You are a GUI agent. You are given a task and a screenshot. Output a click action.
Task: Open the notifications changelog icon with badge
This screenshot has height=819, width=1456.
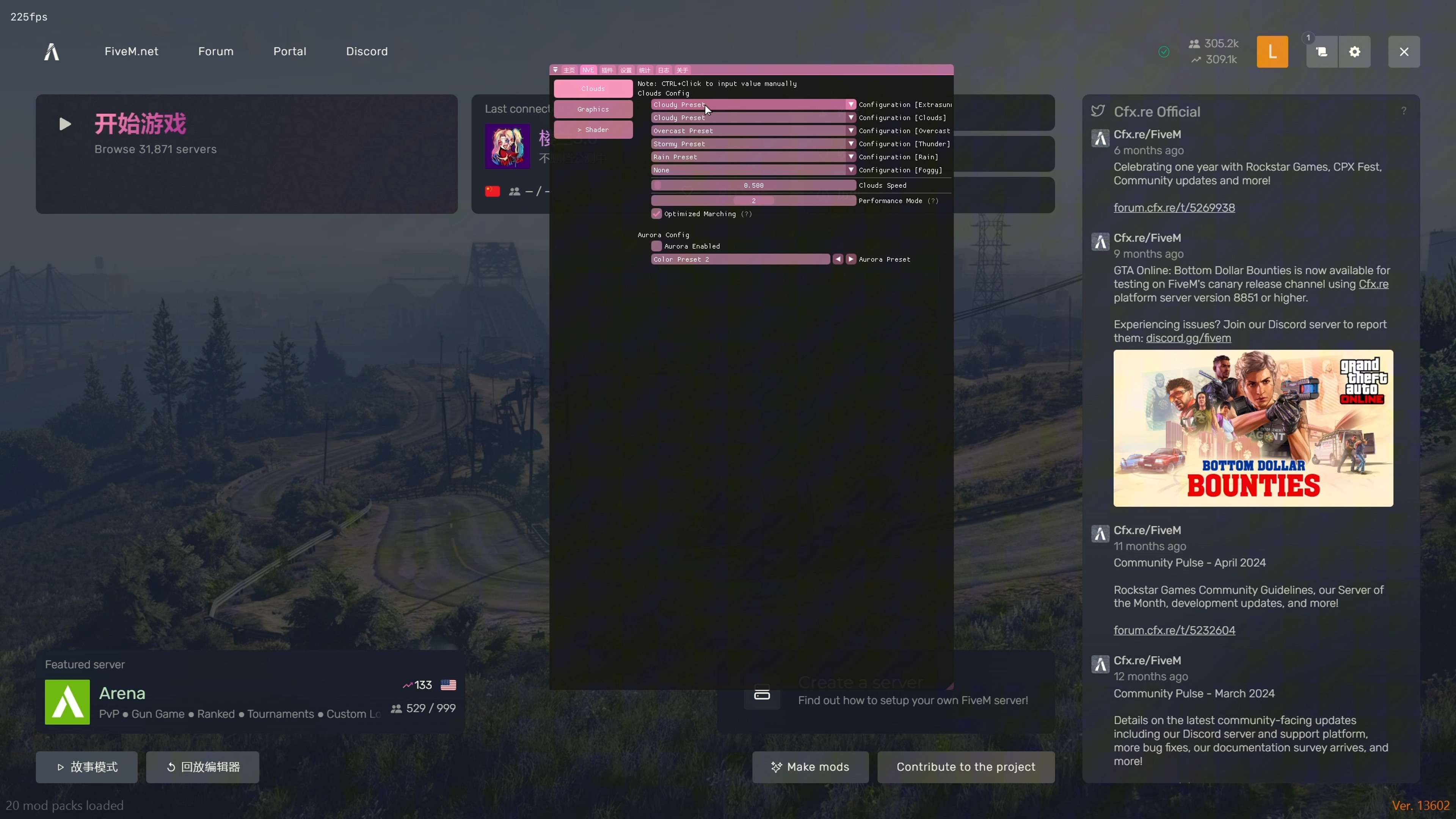coord(1321,52)
